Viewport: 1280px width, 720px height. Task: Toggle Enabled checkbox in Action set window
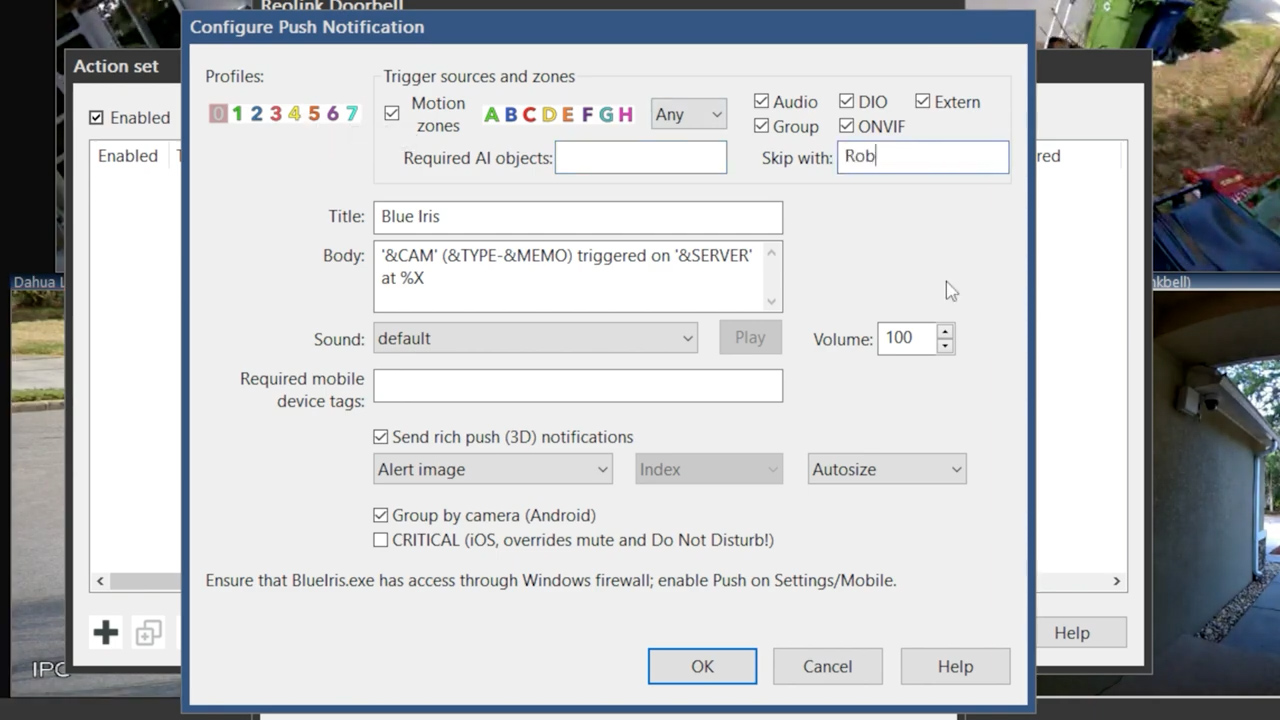[96, 117]
